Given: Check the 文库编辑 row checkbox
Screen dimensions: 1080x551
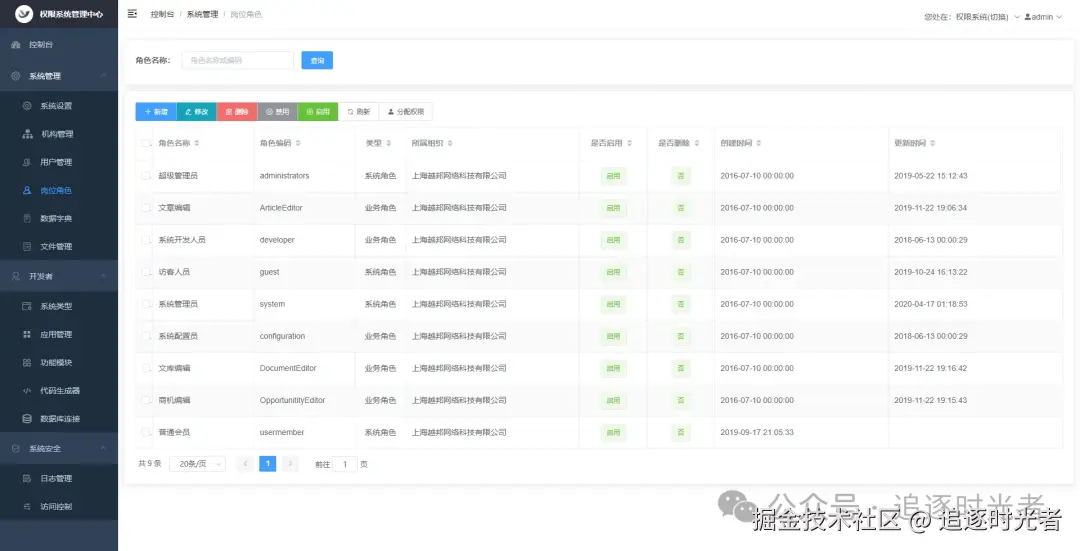Looking at the screenshot, I should coord(145,368).
